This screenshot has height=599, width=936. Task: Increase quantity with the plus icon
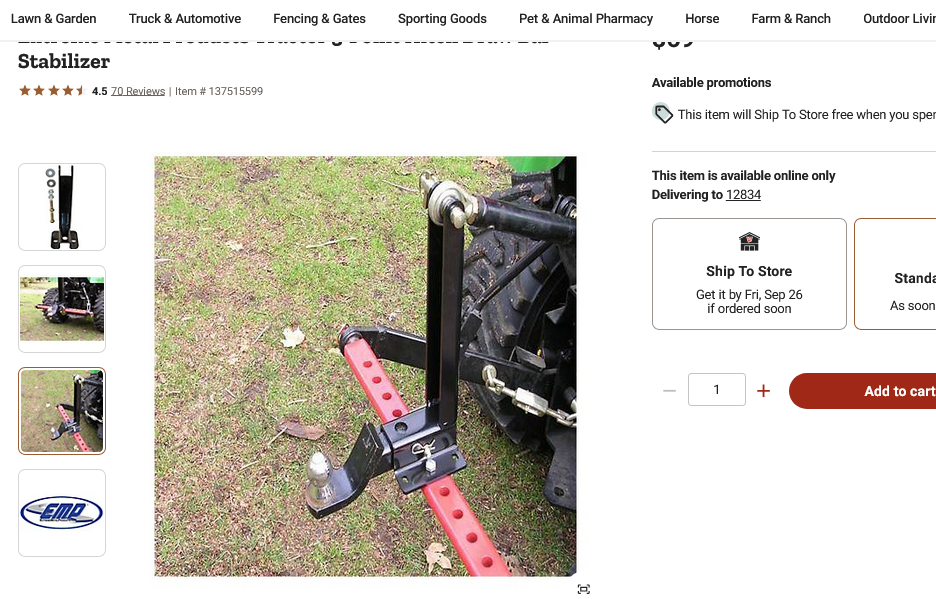[x=763, y=391]
